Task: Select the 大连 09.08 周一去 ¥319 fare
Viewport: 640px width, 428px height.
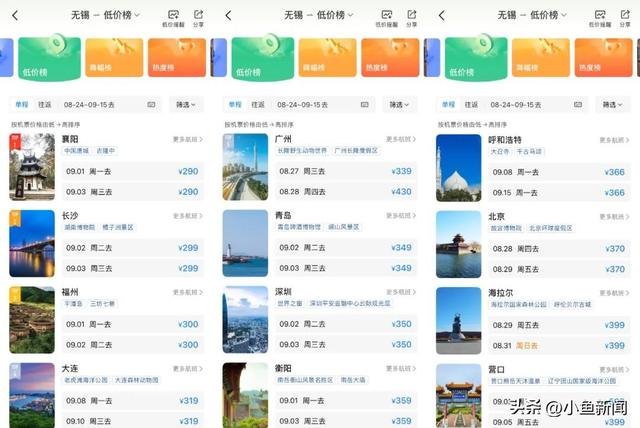Action: (133, 401)
